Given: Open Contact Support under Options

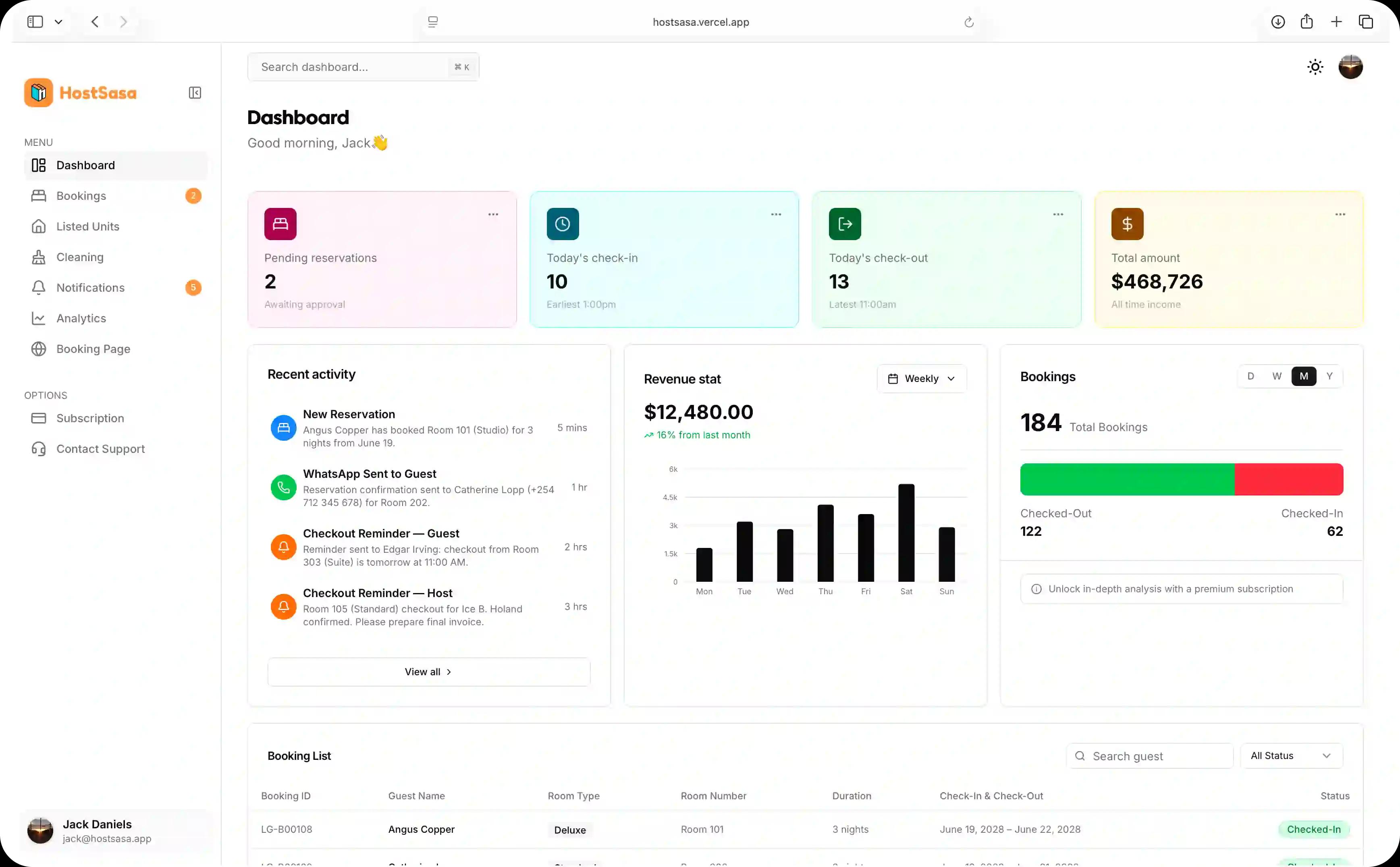Looking at the screenshot, I should pyautogui.click(x=116, y=448).
